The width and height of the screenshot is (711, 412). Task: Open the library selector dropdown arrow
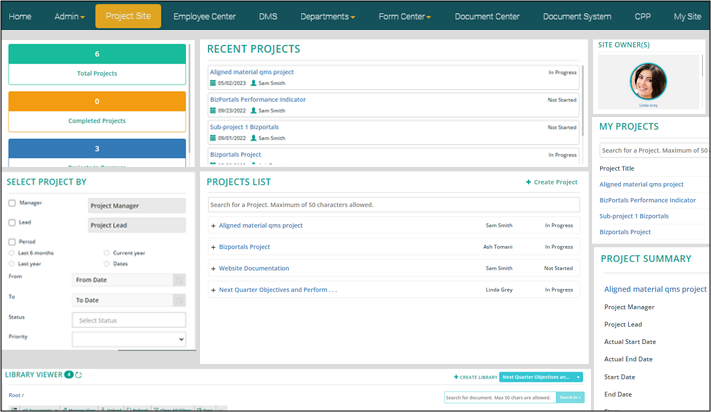[578, 377]
